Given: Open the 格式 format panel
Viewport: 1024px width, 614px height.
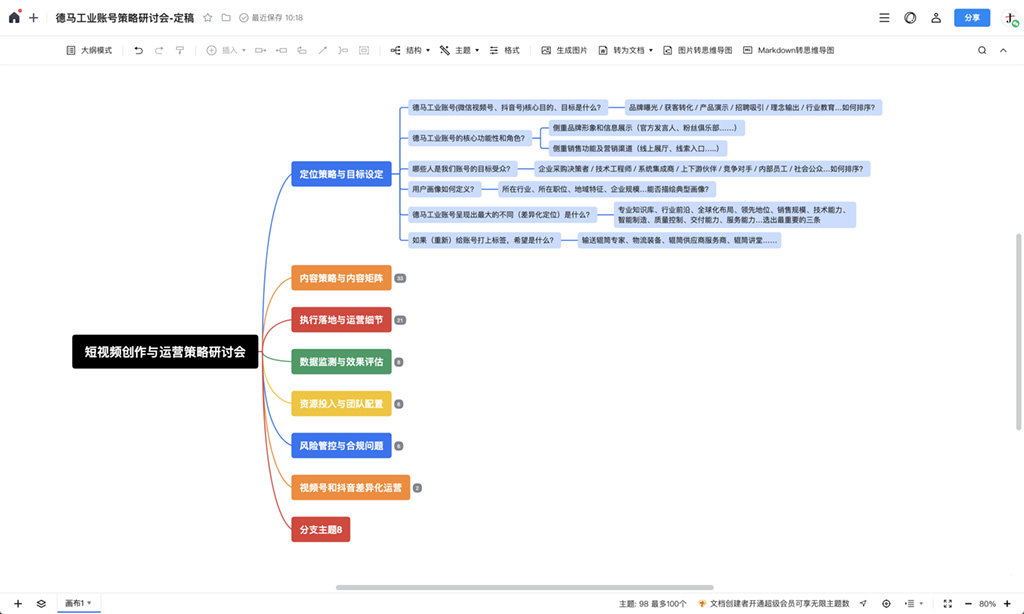Looking at the screenshot, I should click(x=505, y=50).
